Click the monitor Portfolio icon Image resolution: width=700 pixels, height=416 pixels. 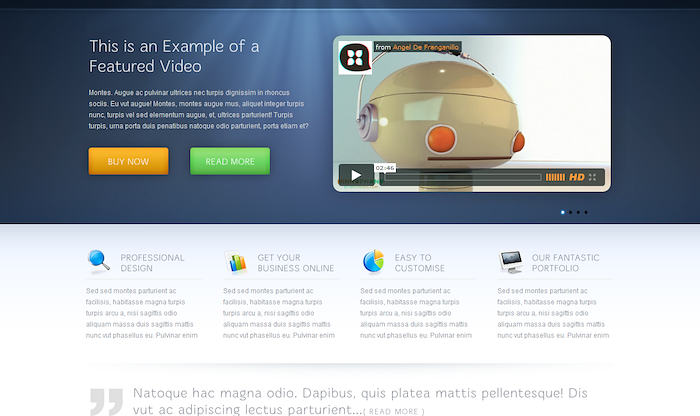[511, 262]
